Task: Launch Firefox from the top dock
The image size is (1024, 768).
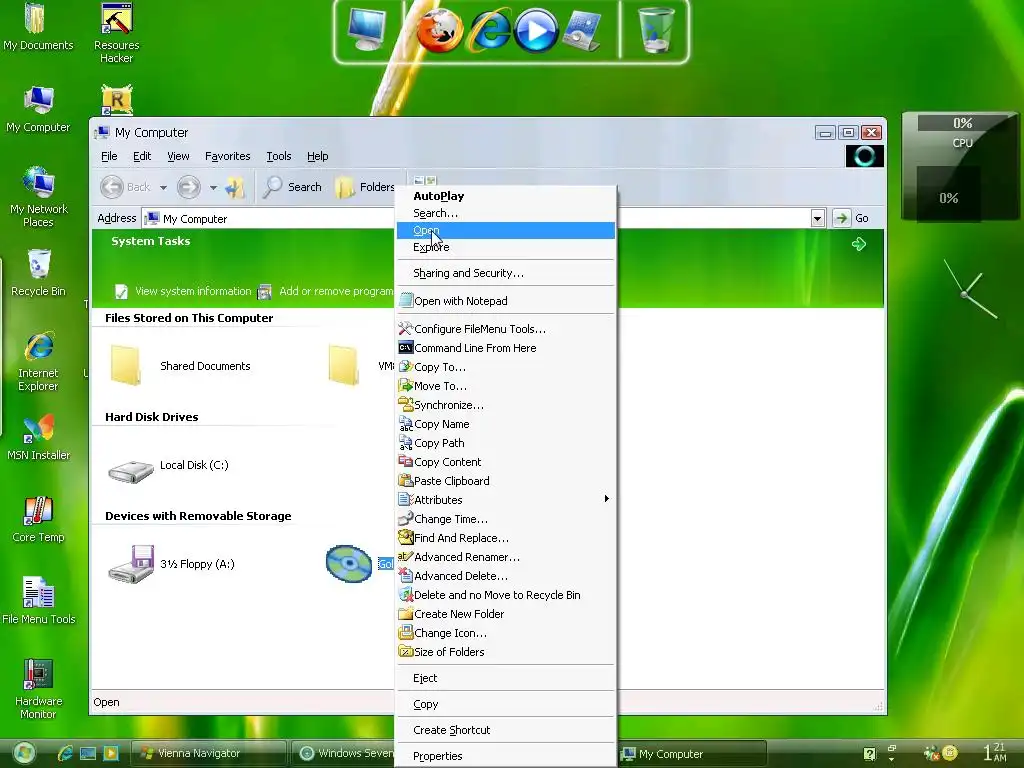Action: [440, 31]
